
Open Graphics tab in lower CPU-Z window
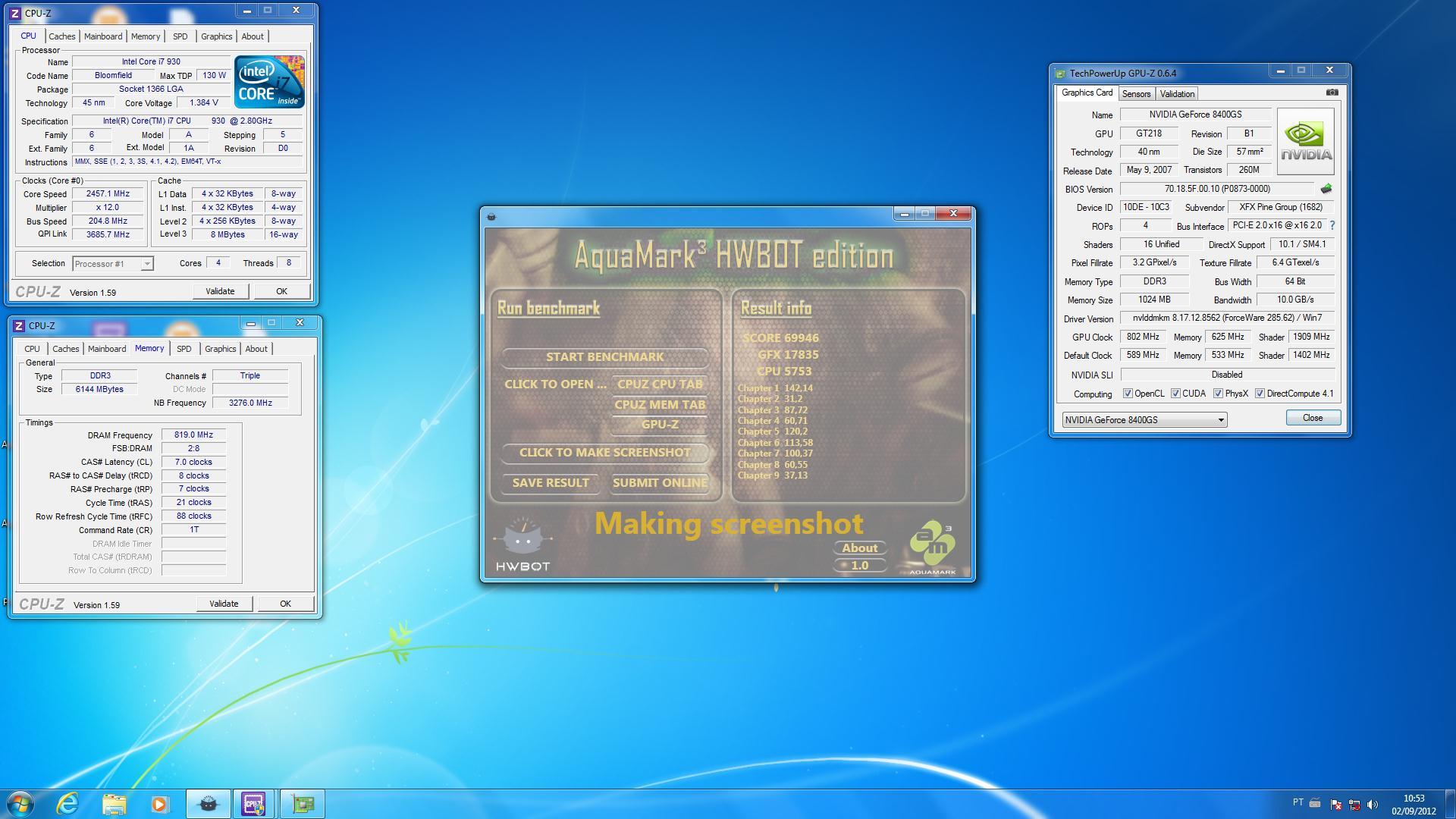[x=221, y=349]
